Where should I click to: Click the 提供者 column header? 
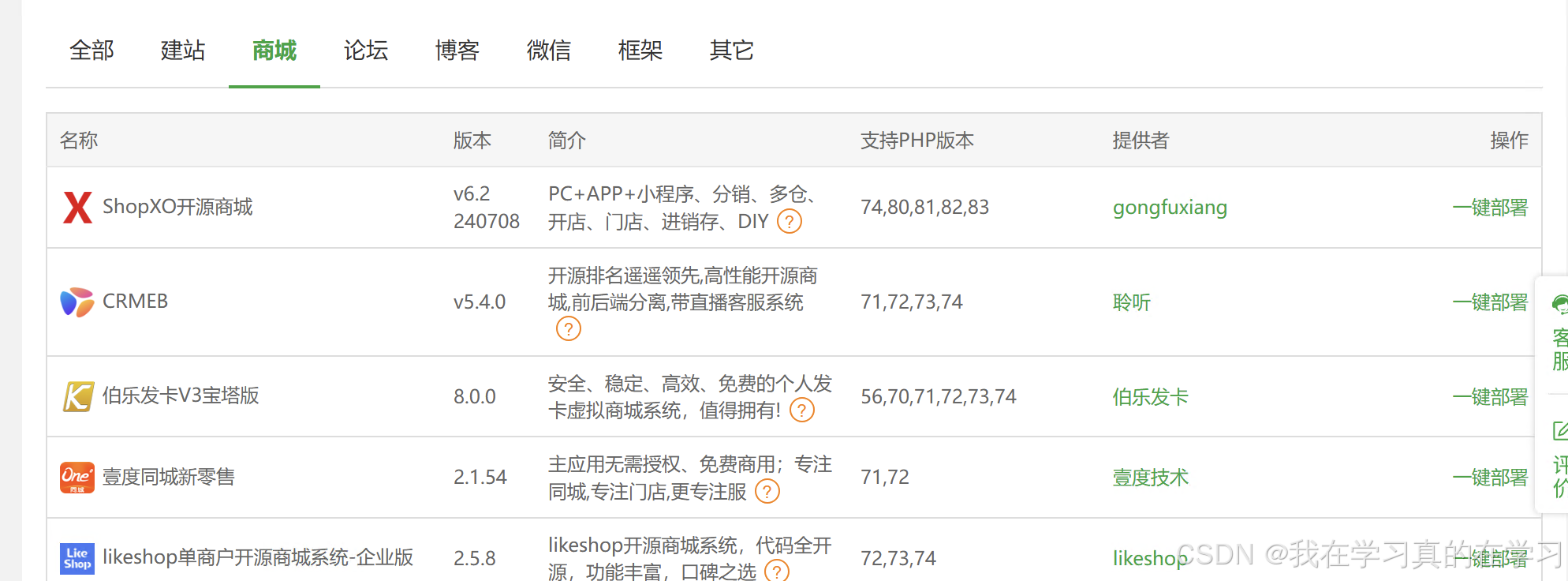(x=1141, y=141)
